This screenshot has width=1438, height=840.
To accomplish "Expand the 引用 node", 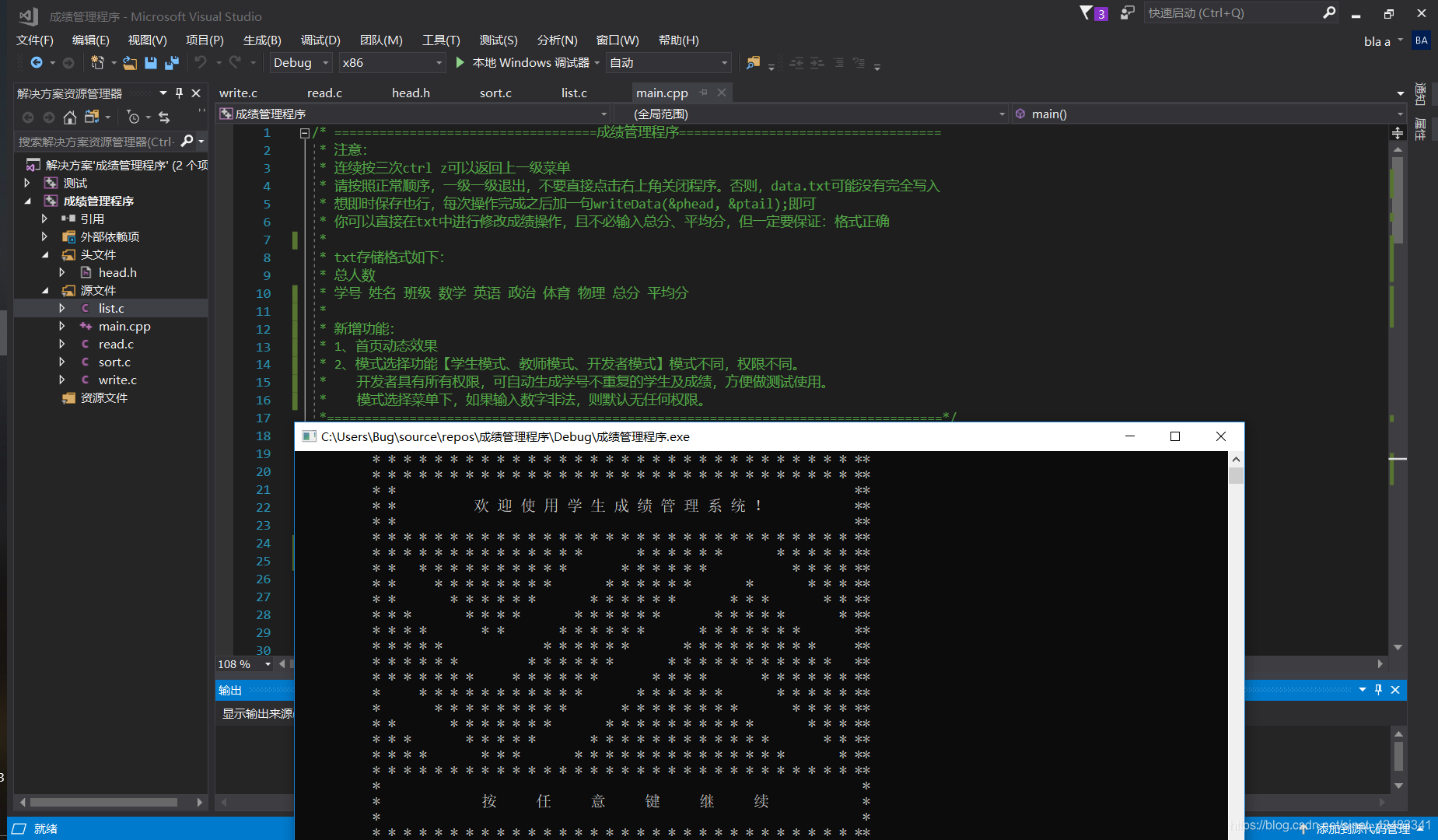I will [x=44, y=219].
